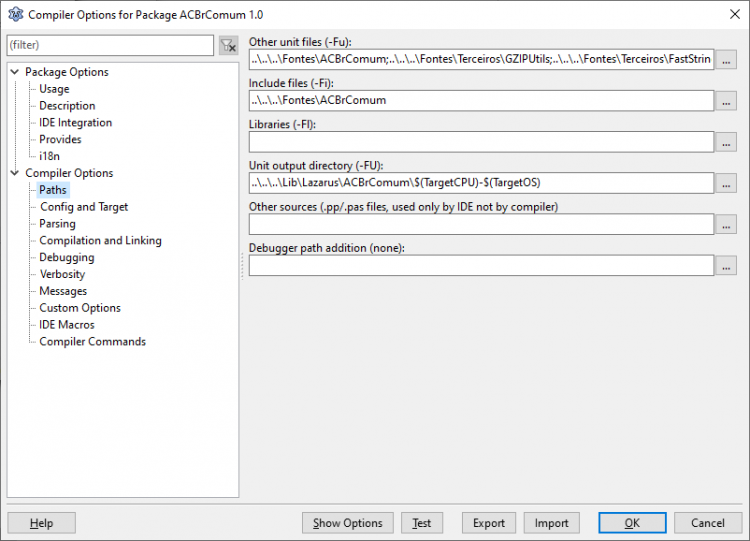The image size is (750, 541).
Task: Click the Show Options button
Action: pos(348,523)
